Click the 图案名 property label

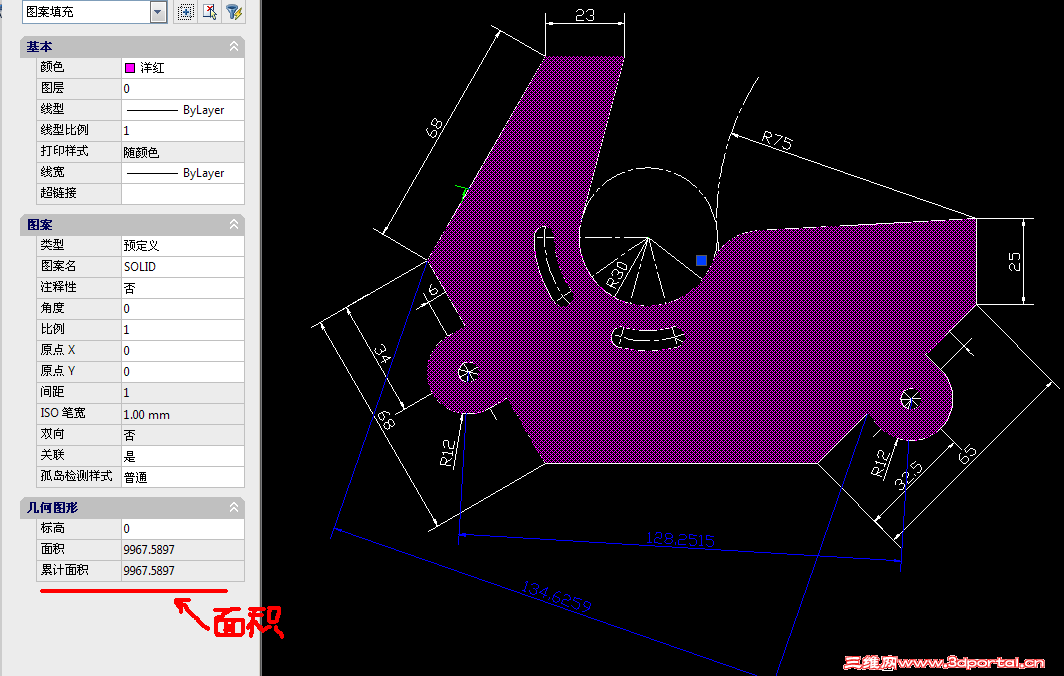(58, 265)
